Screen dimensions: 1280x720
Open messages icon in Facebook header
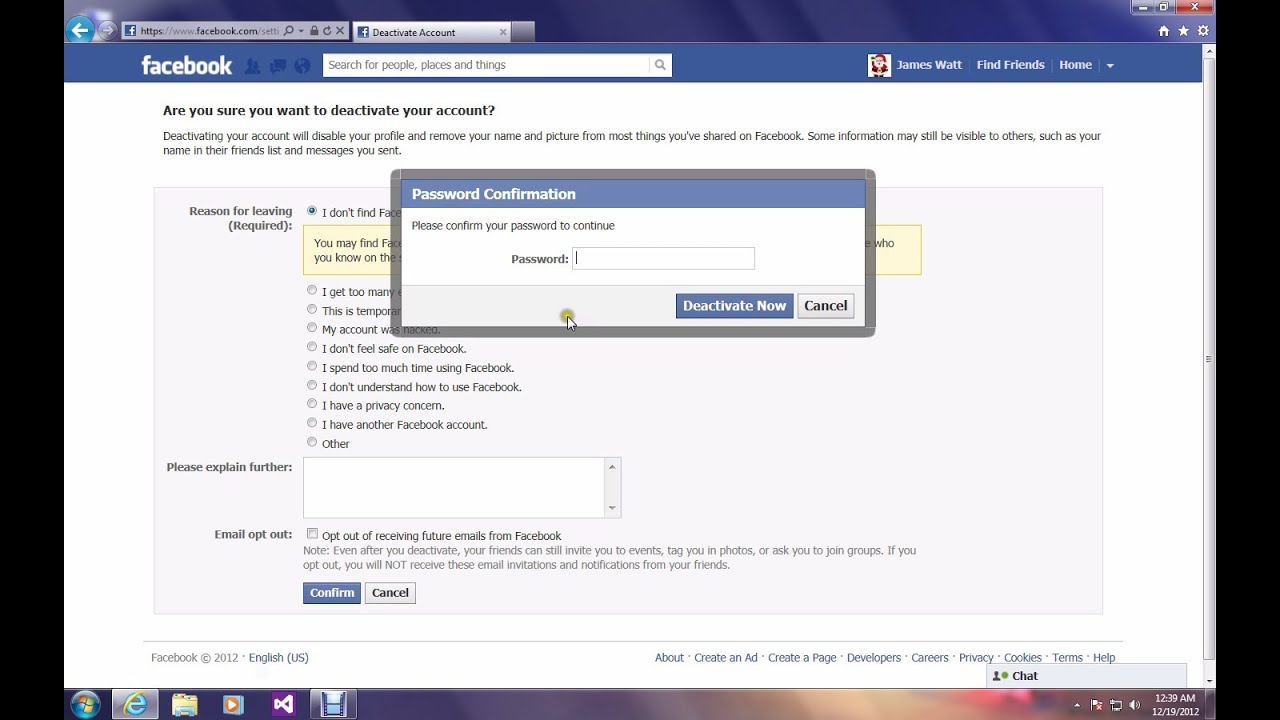[x=277, y=66]
